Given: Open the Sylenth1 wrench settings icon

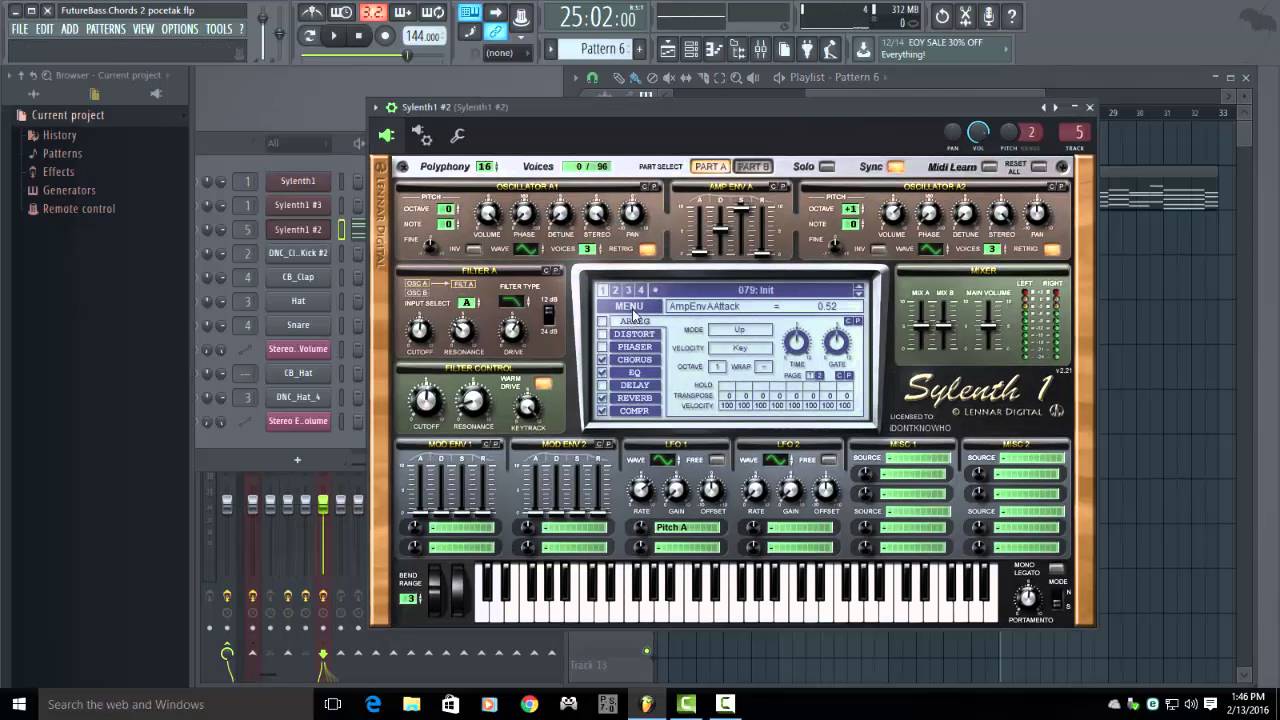Looking at the screenshot, I should pos(457,136).
